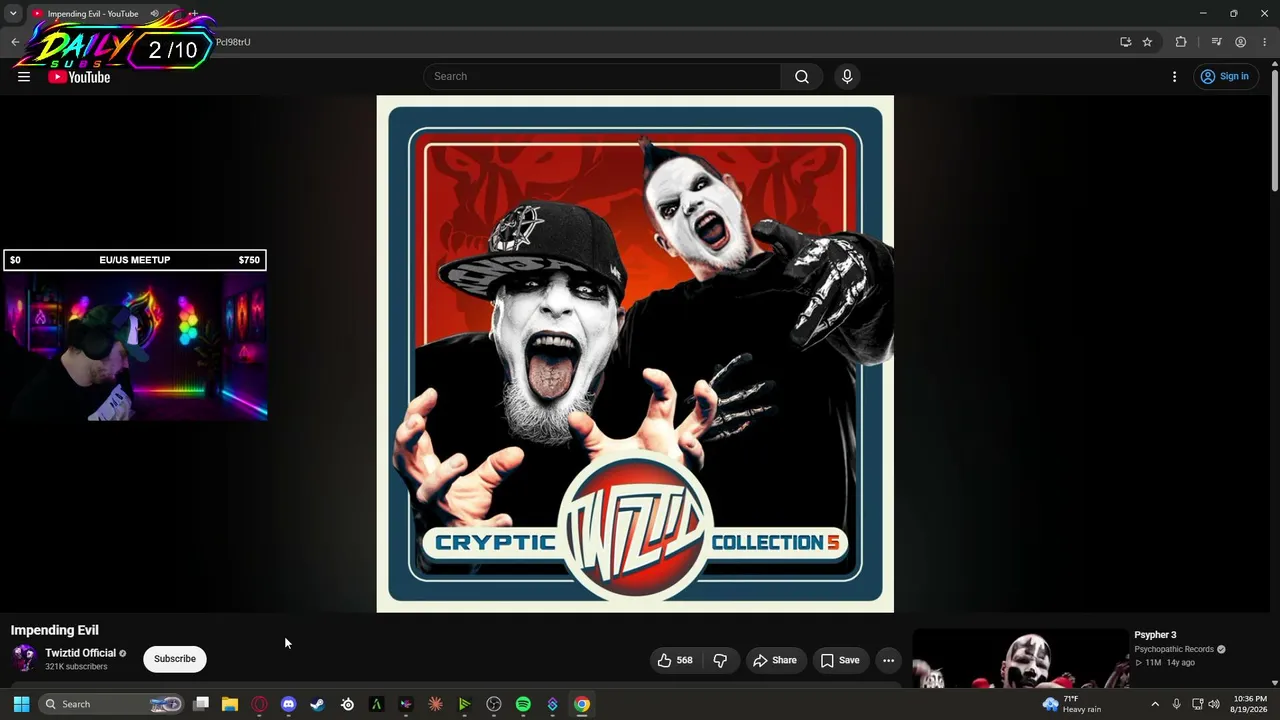Open OBS Studio from the taskbar
Viewport: 1280px width, 720px height.
click(x=494, y=704)
